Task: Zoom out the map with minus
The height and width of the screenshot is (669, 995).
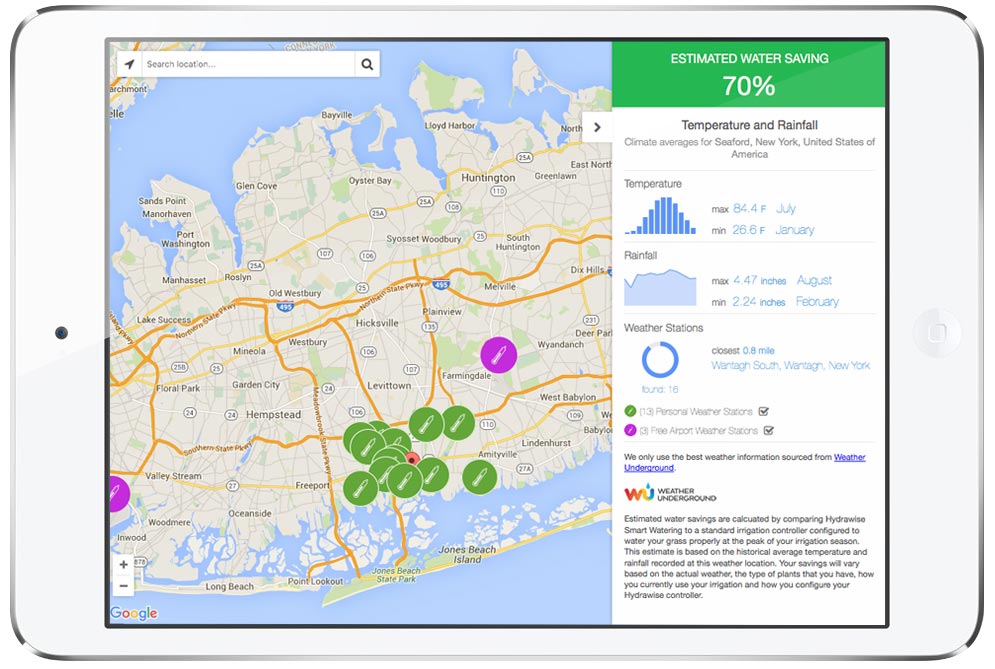Action: pyautogui.click(x=124, y=586)
